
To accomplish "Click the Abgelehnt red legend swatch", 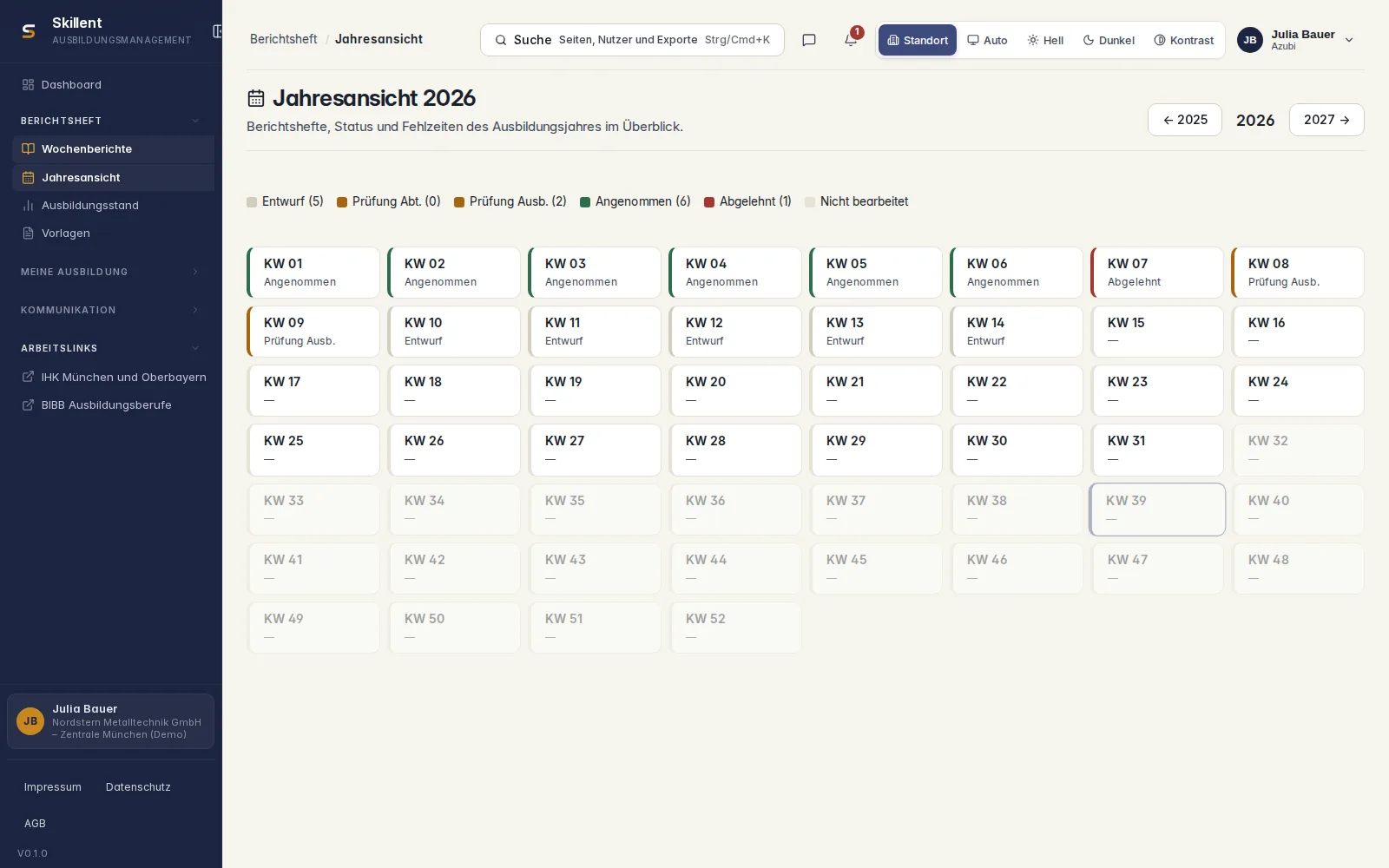I will [x=709, y=202].
